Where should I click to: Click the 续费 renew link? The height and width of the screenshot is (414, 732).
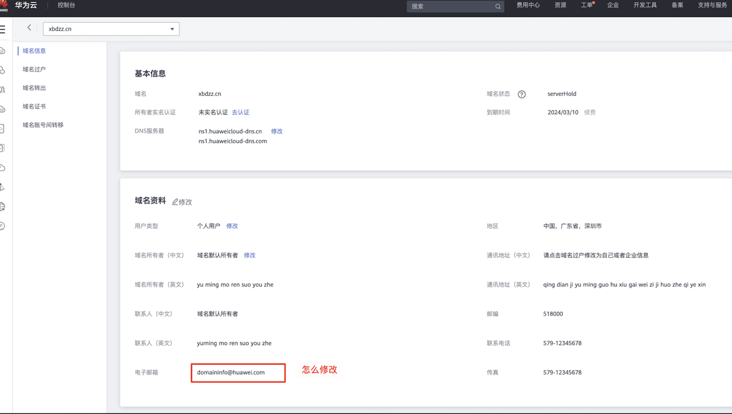click(x=590, y=112)
